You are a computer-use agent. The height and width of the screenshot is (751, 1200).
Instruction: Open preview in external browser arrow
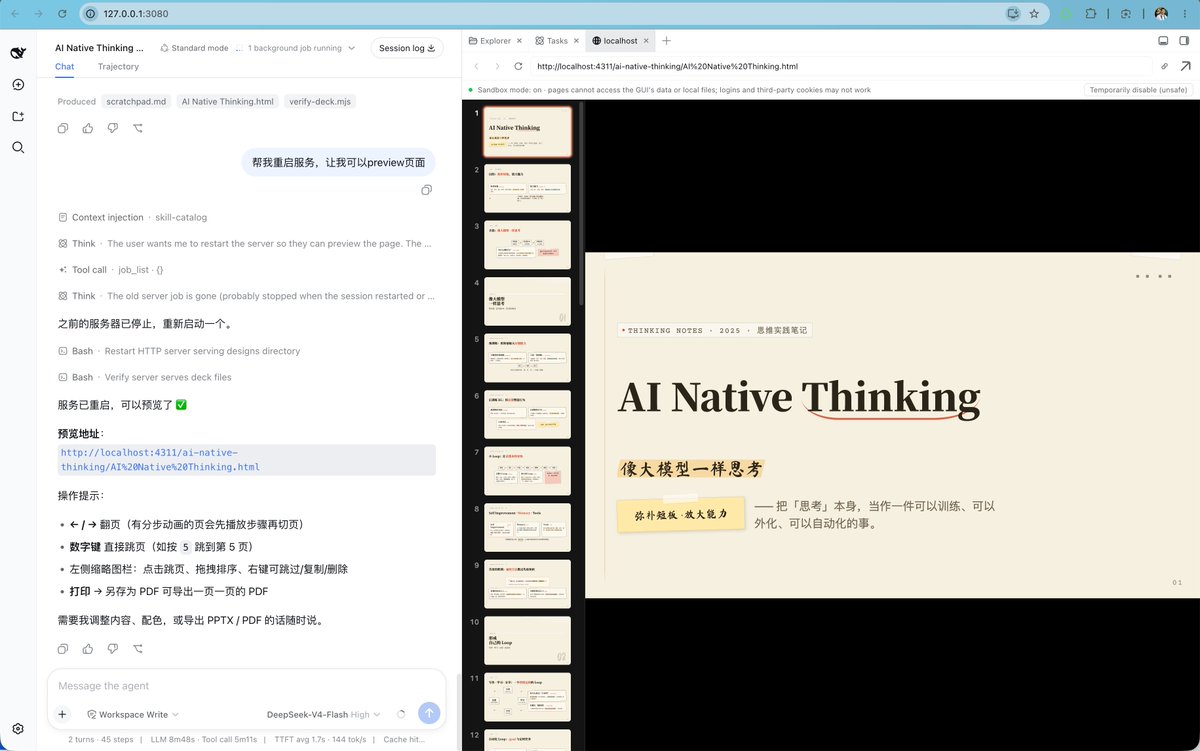[x=1186, y=66]
